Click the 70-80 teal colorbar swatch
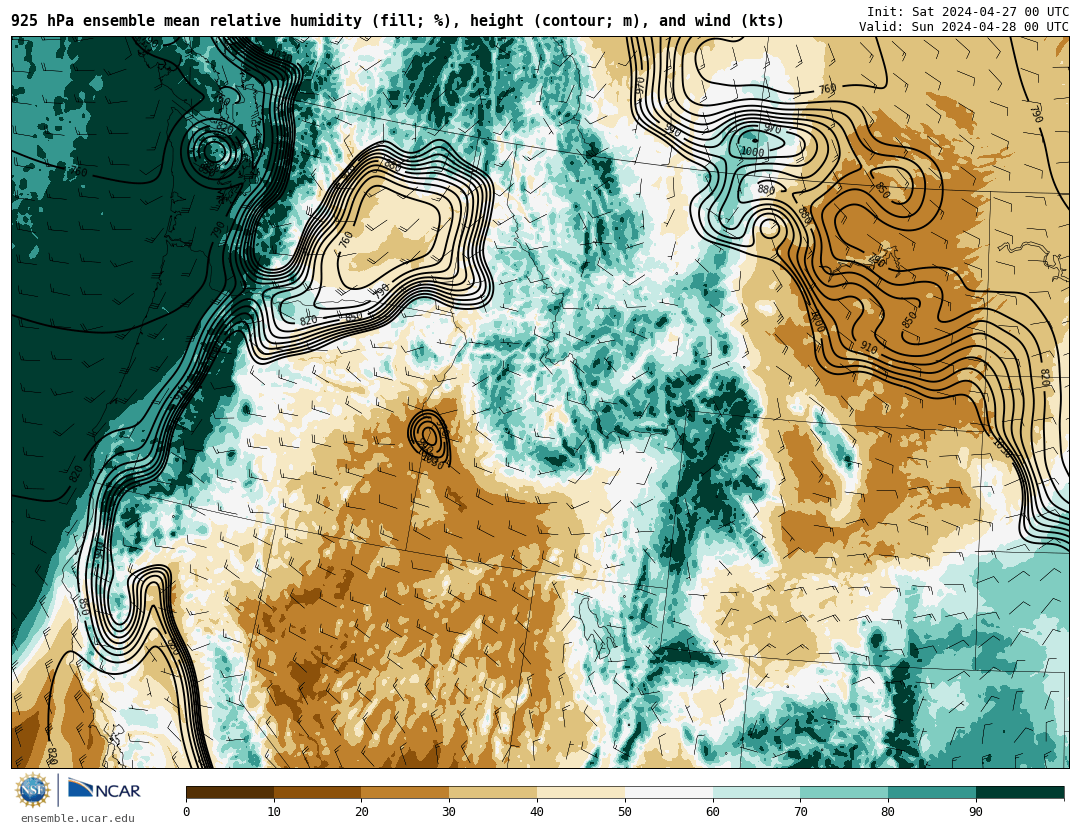The width and height of the screenshot is (1080, 831). (x=844, y=793)
